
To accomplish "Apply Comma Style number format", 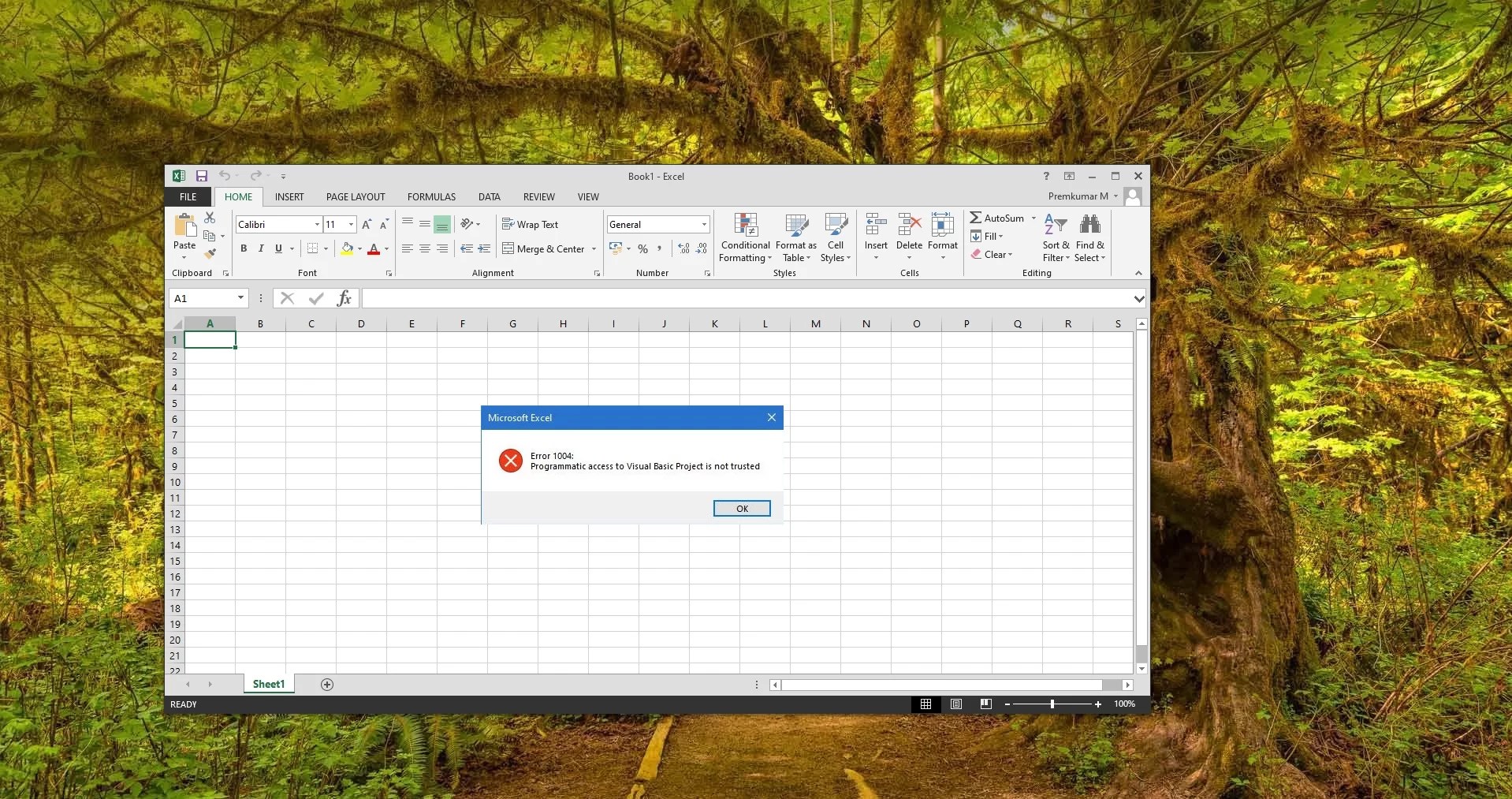I will tap(660, 248).
